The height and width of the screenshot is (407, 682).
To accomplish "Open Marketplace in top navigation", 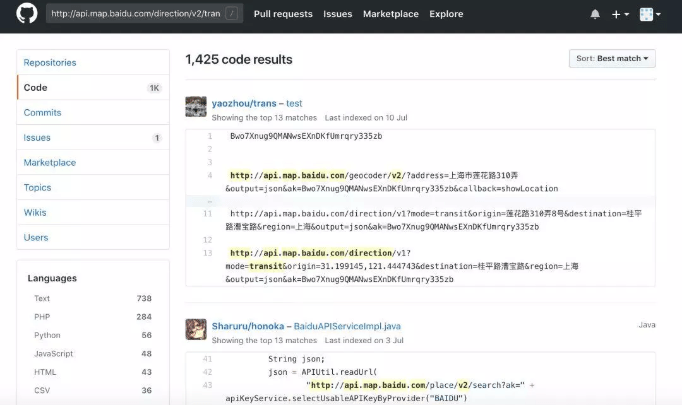I will click(391, 14).
